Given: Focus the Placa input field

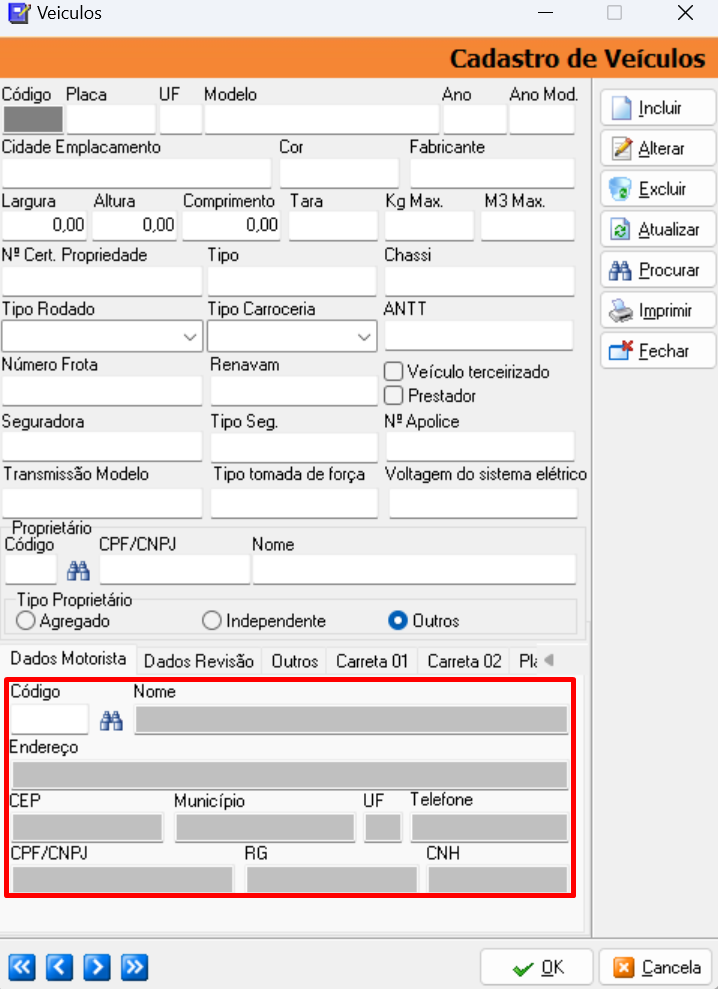Looking at the screenshot, I should coord(111,119).
